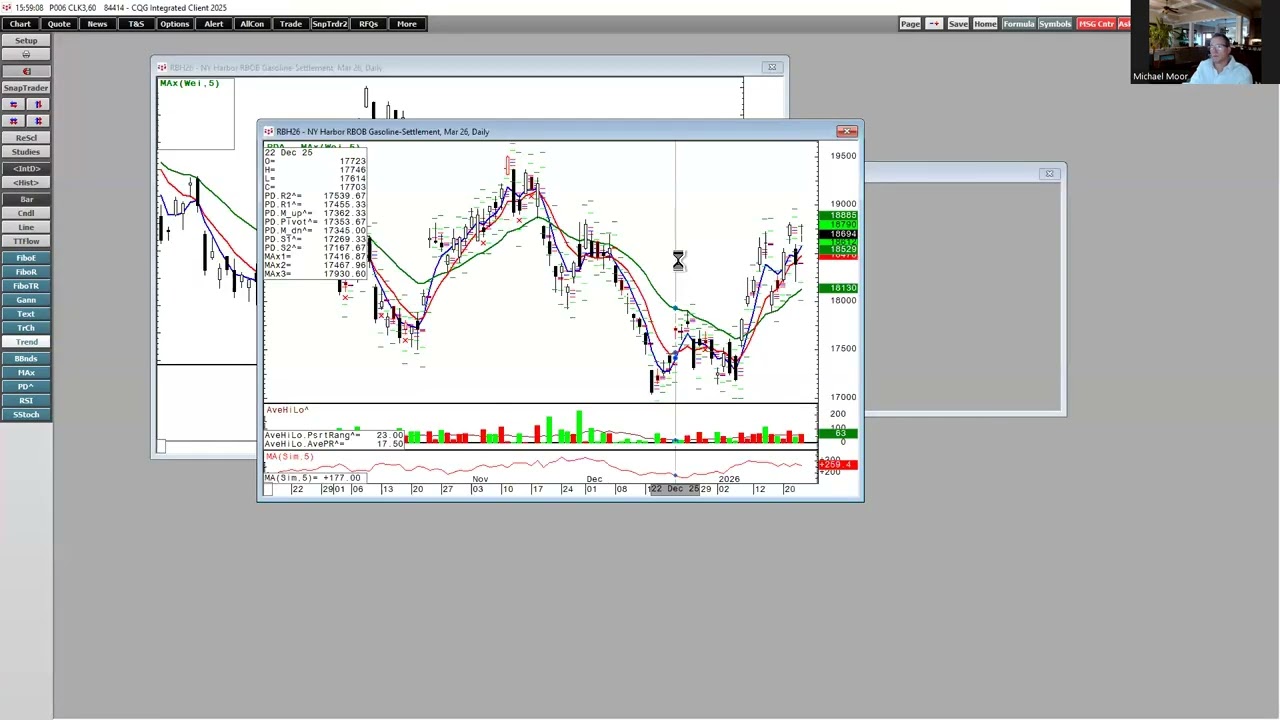Activate the Gann drawing tool
This screenshot has height=720, width=1280.
tap(26, 300)
